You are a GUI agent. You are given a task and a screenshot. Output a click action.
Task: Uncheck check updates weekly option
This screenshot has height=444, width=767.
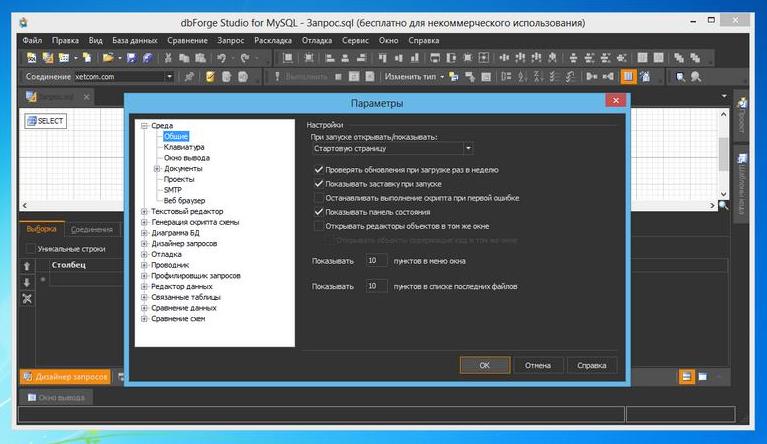click(318, 170)
